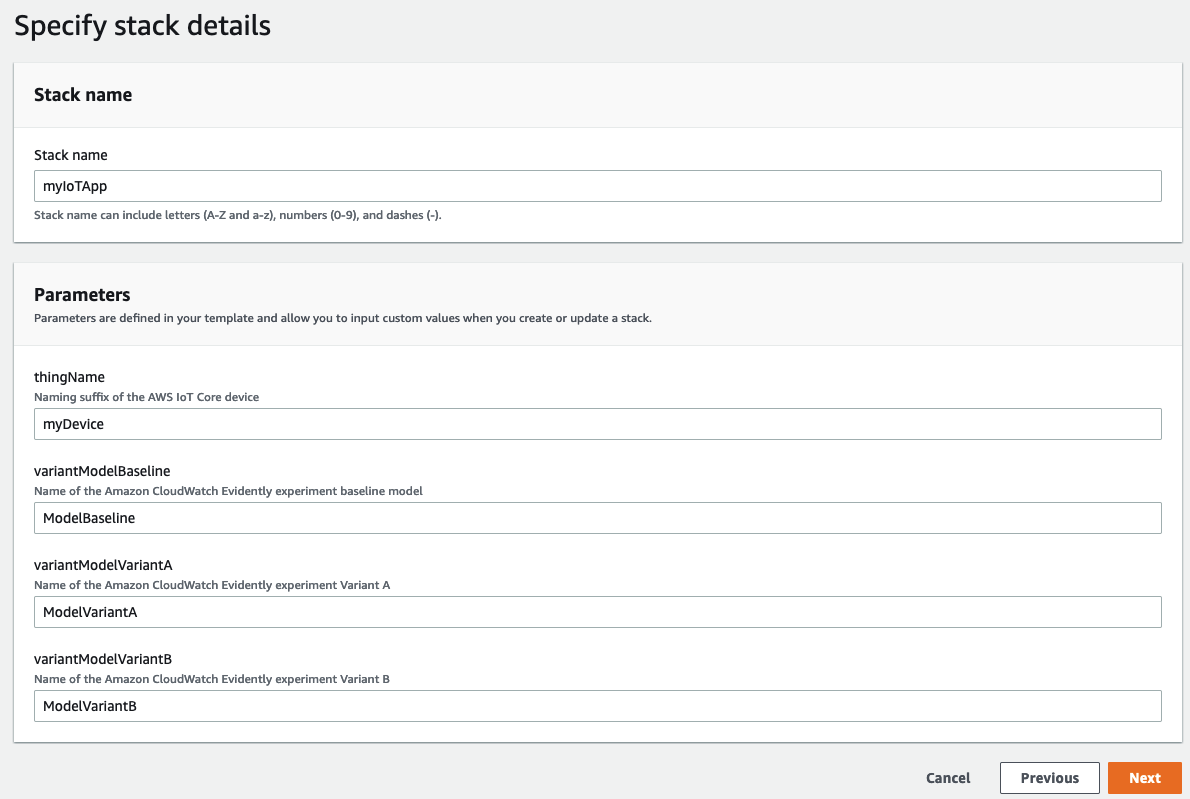This screenshot has width=1190, height=799.
Task: Focus the ModelVariantA input field
Action: pos(595,612)
